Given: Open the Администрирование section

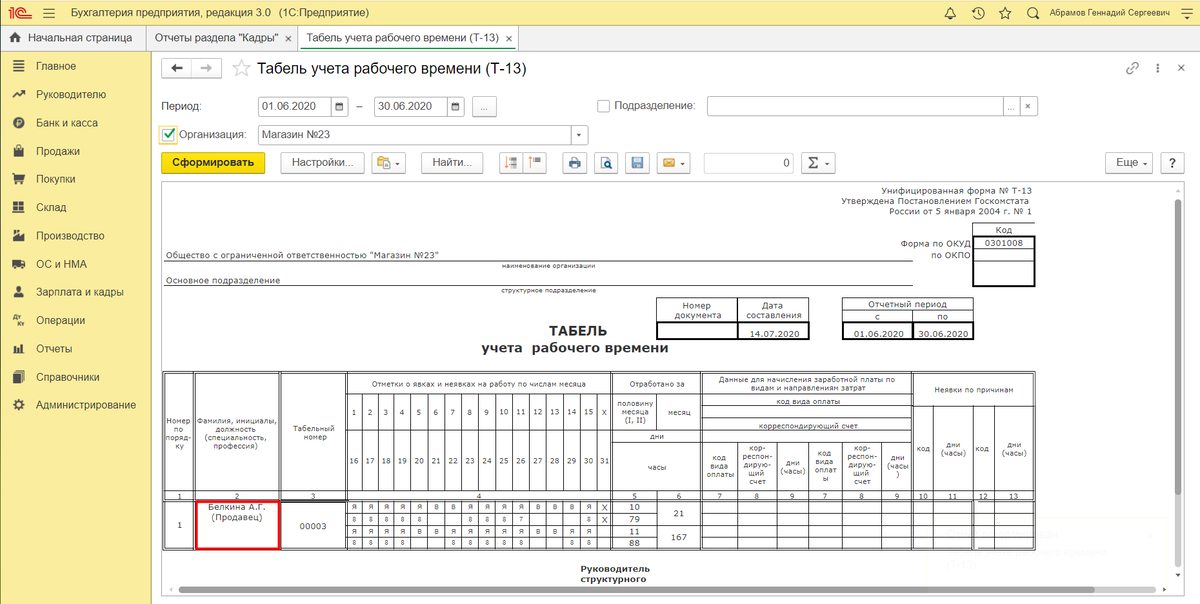Looking at the screenshot, I should tap(75, 405).
